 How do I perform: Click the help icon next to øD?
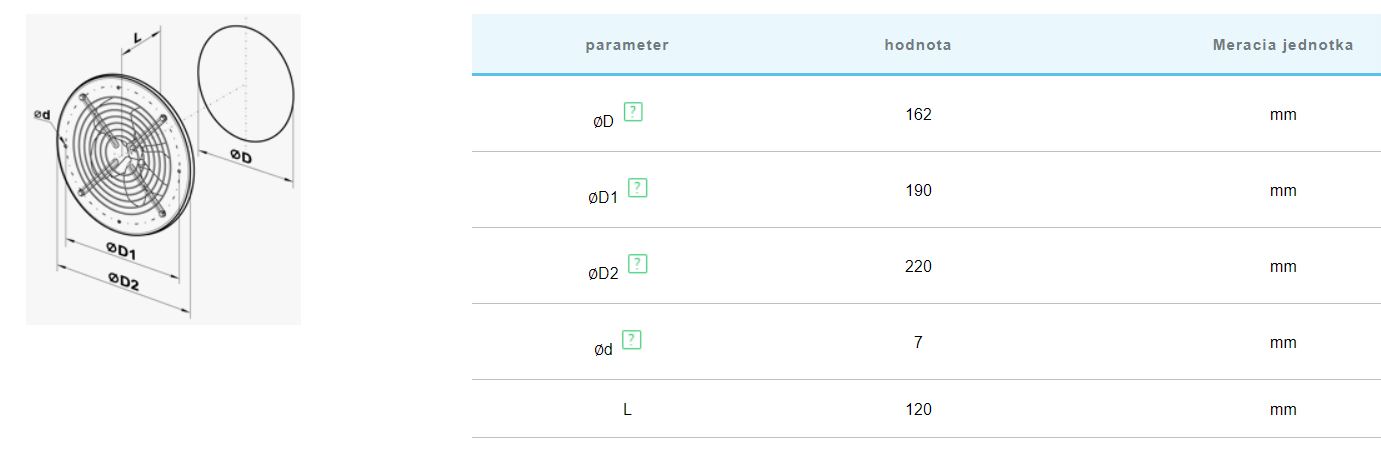pos(633,112)
